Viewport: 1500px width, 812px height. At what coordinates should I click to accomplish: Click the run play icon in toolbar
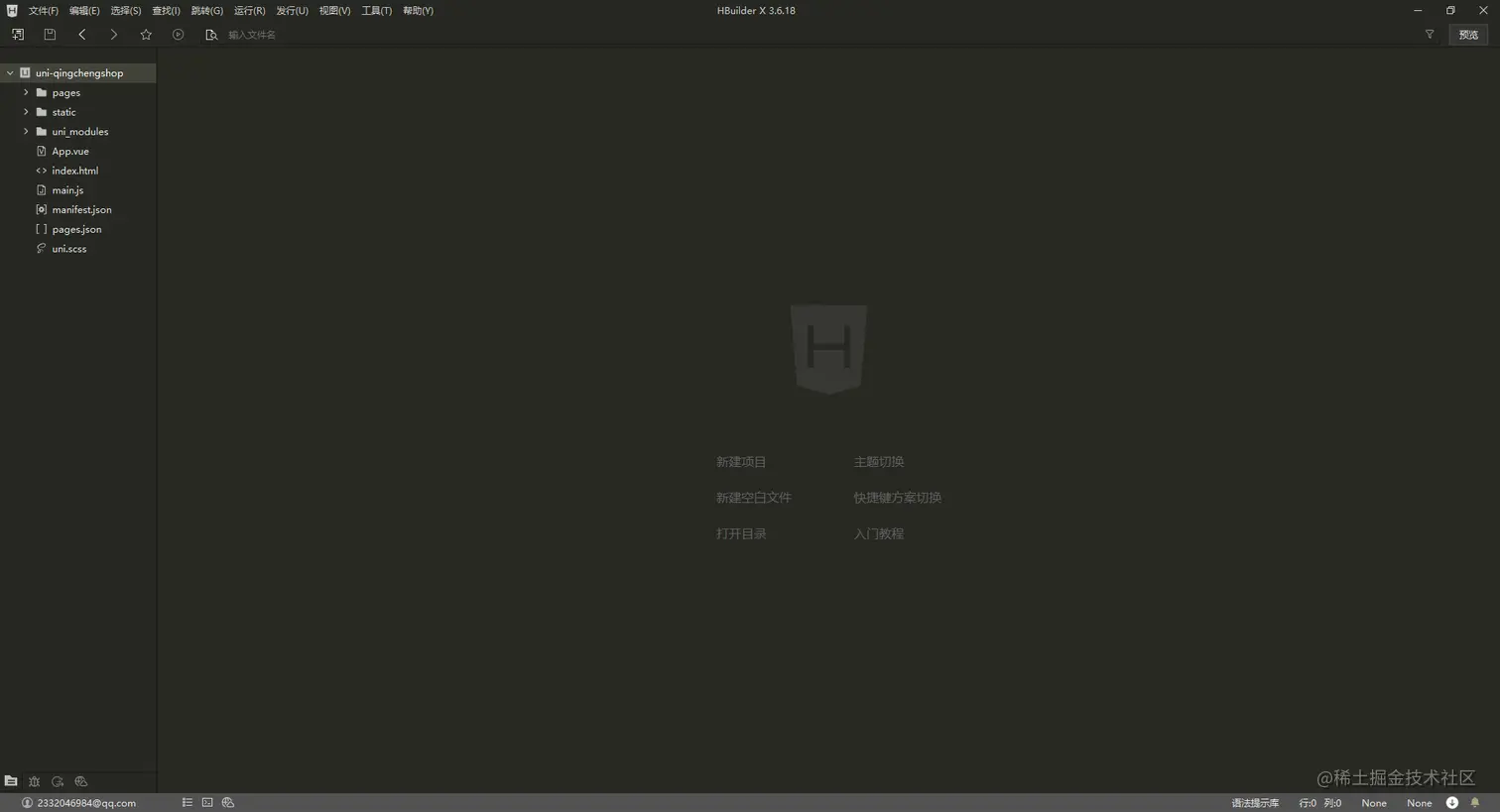[179, 35]
